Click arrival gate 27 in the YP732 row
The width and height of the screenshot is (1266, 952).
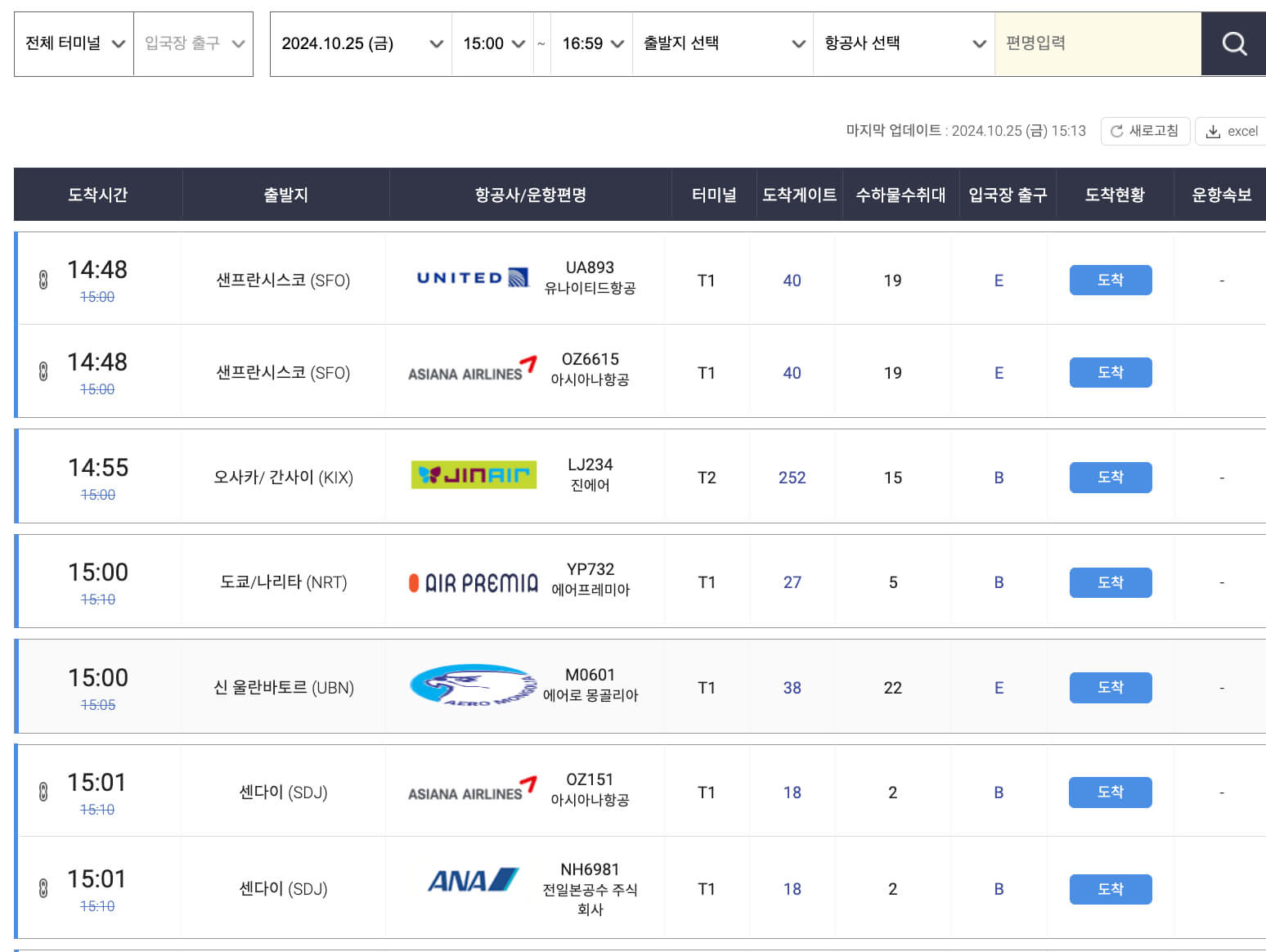(x=792, y=582)
